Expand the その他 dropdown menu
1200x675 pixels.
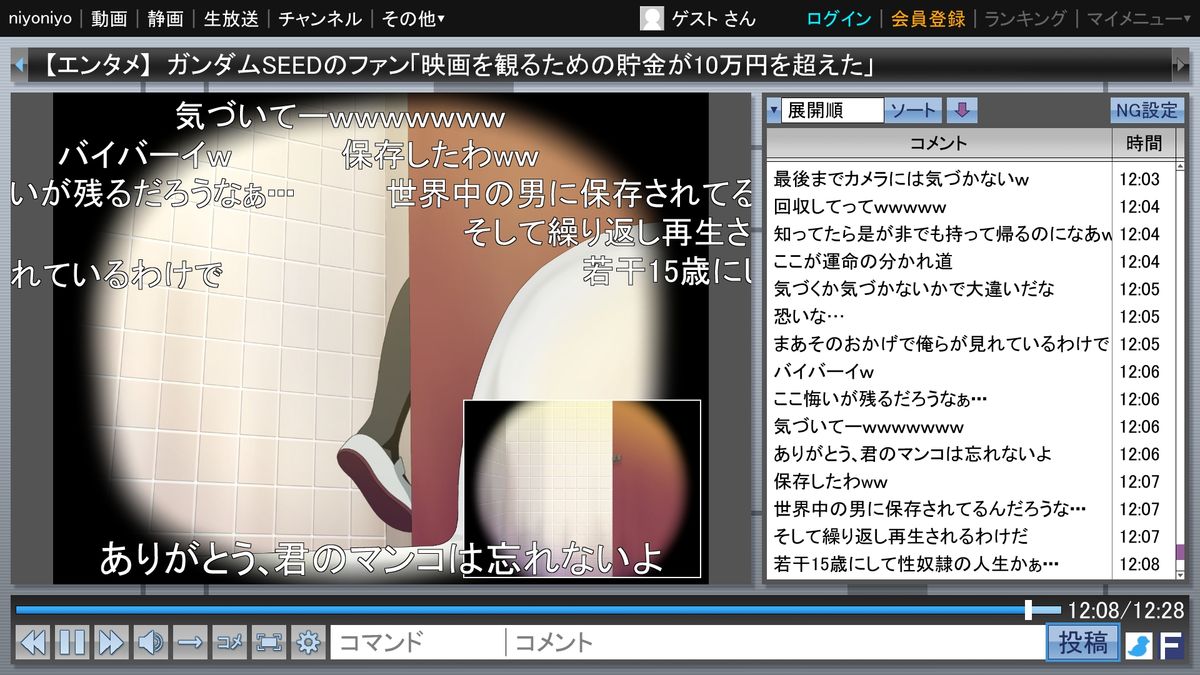[x=413, y=18]
